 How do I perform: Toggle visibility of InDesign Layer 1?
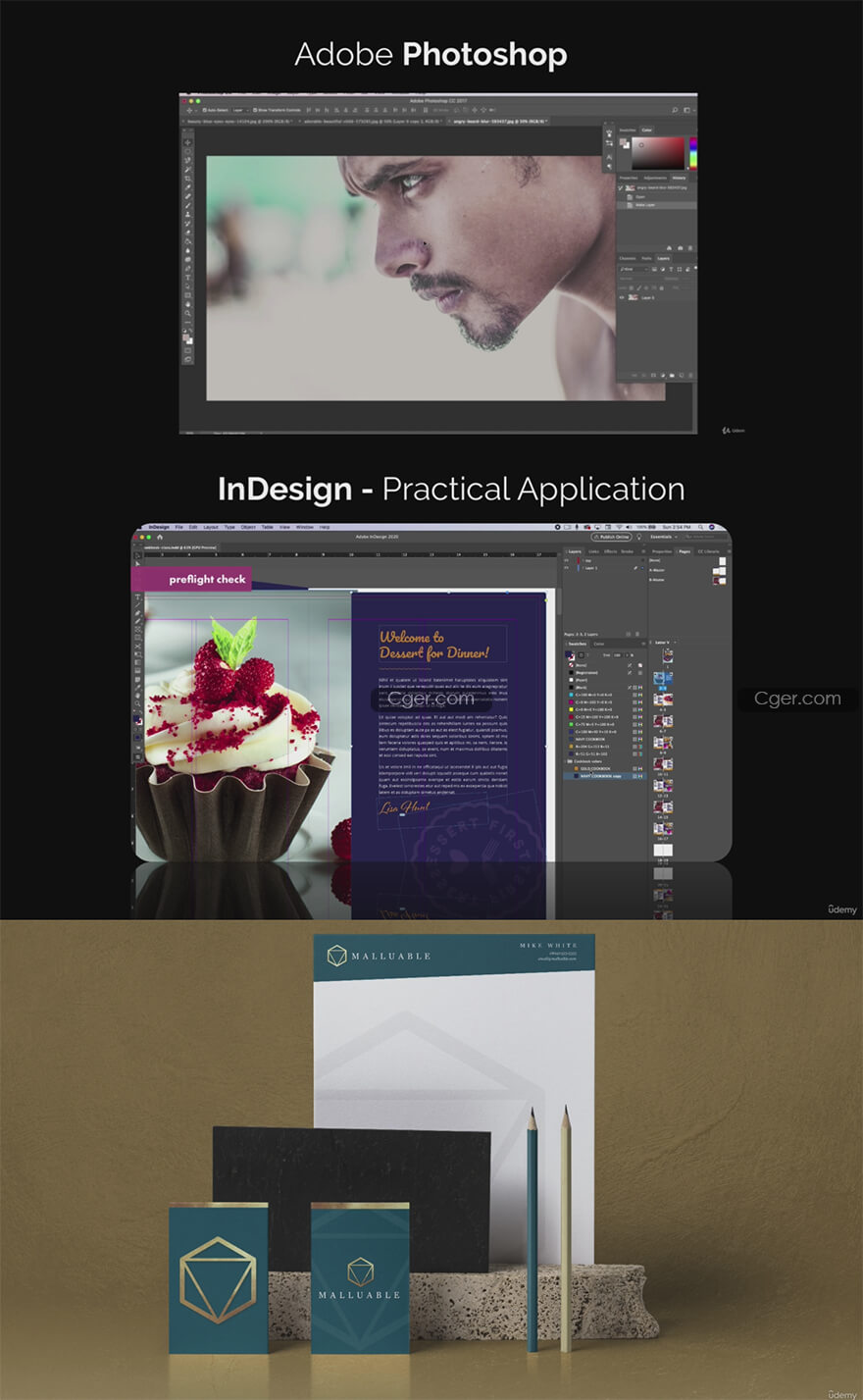click(x=567, y=568)
